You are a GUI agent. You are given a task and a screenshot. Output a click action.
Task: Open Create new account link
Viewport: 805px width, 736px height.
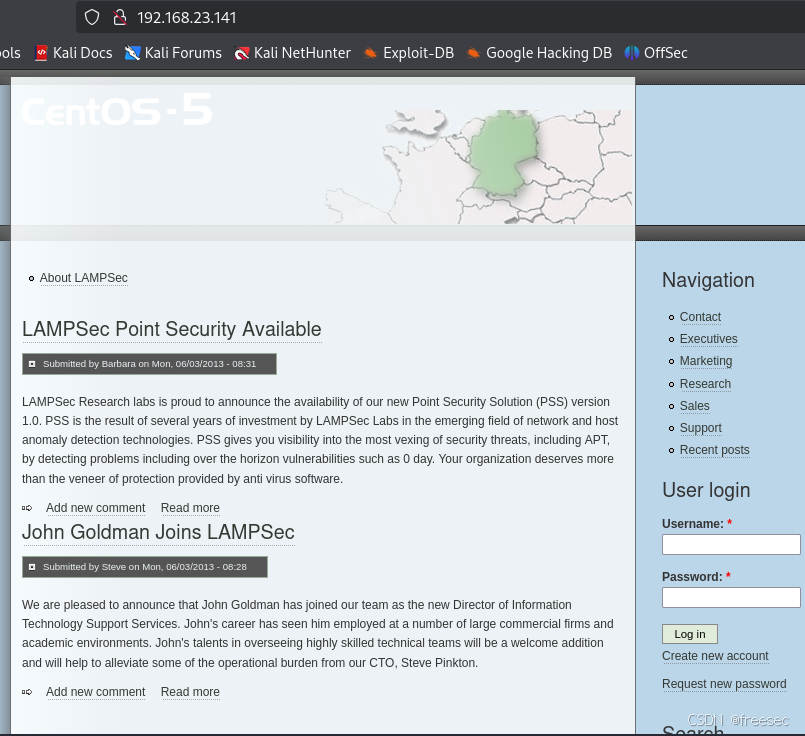715,656
